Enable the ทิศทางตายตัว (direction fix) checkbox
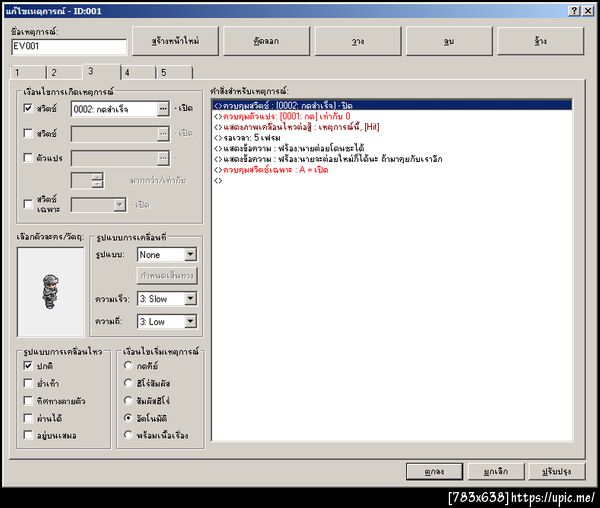Viewport: 600px width, 508px height. (x=28, y=401)
